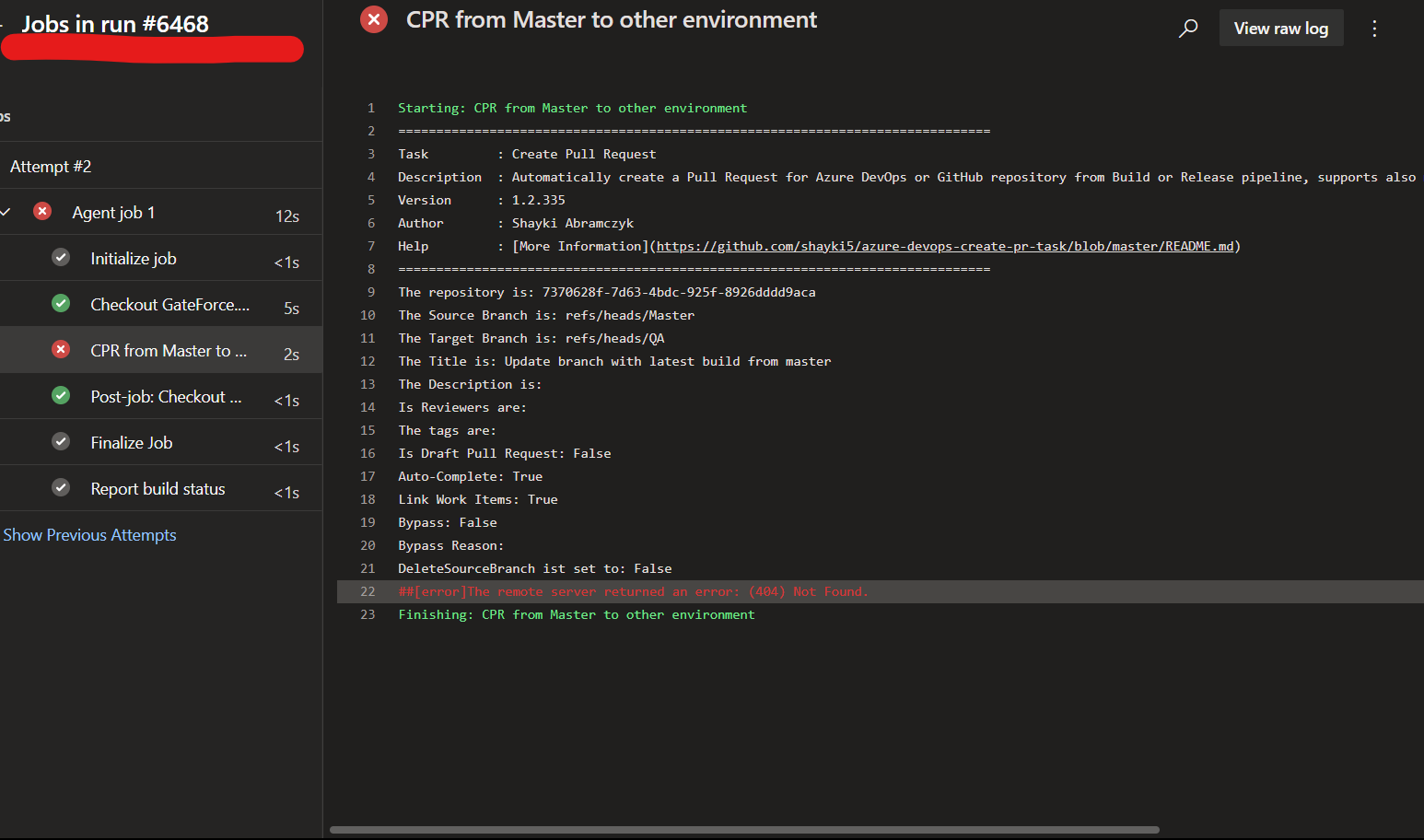
Task: Select the Post-job Checkout step
Action: point(166,396)
